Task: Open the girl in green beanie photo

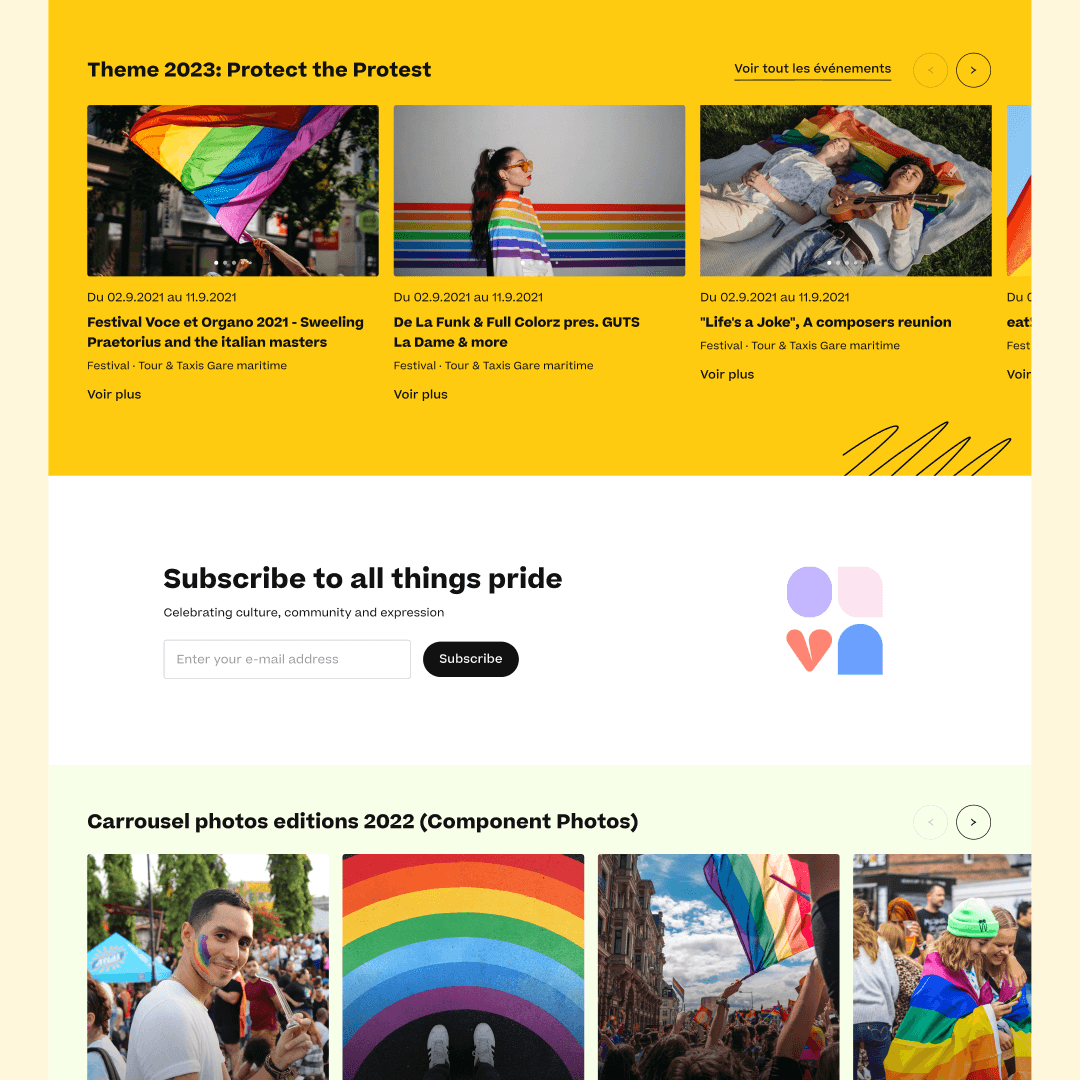Action: tap(942, 967)
